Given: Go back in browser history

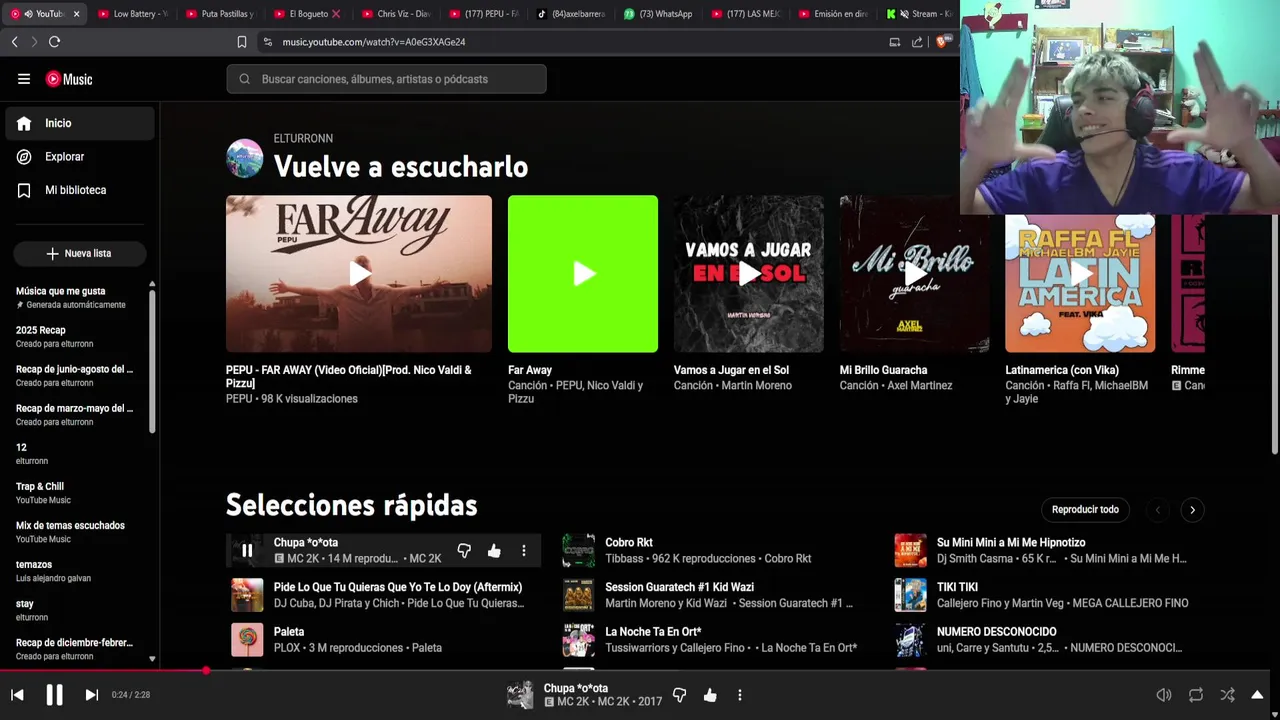Looking at the screenshot, I should tap(14, 42).
